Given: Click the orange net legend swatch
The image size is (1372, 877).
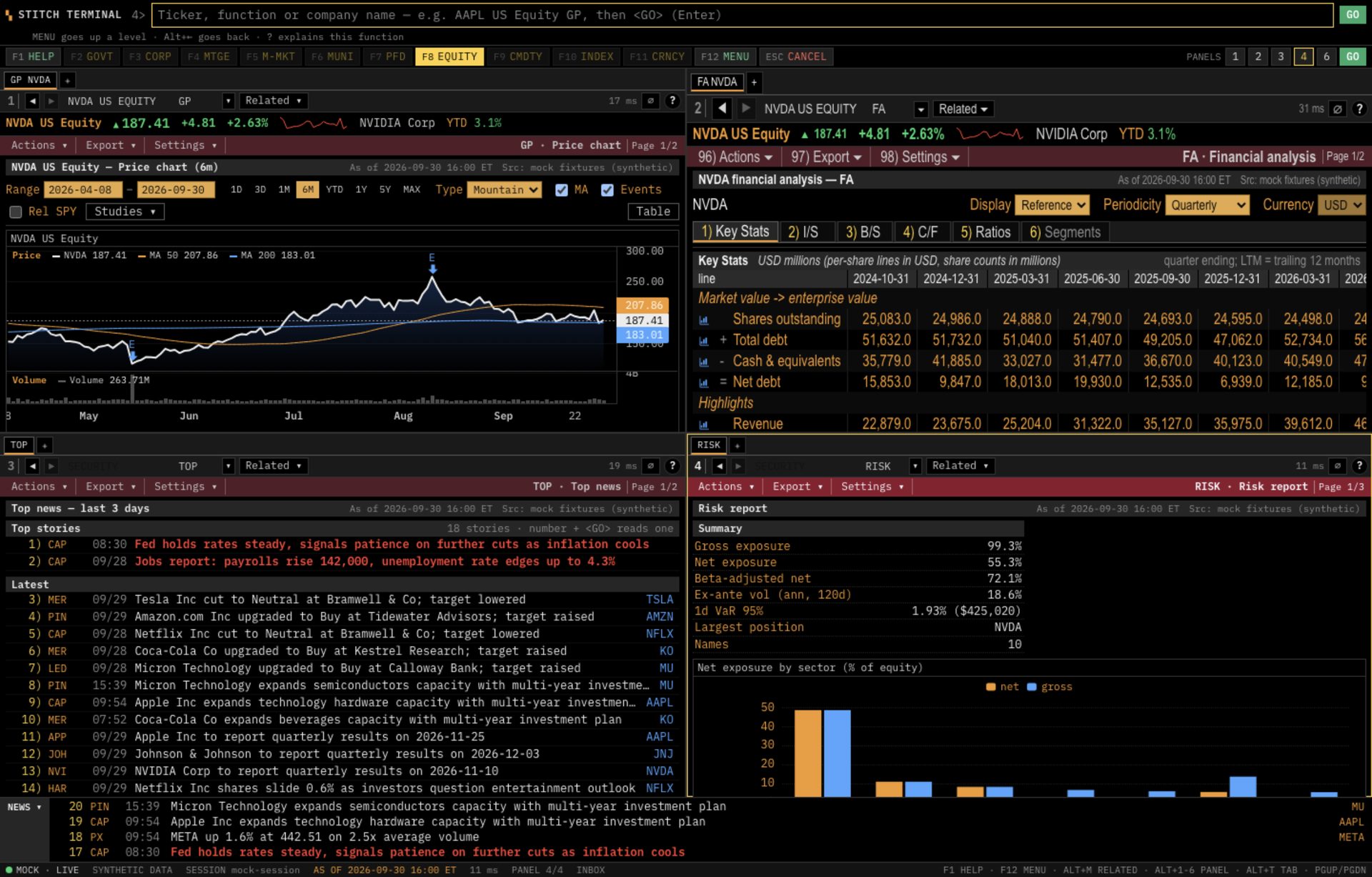Looking at the screenshot, I should pos(990,687).
